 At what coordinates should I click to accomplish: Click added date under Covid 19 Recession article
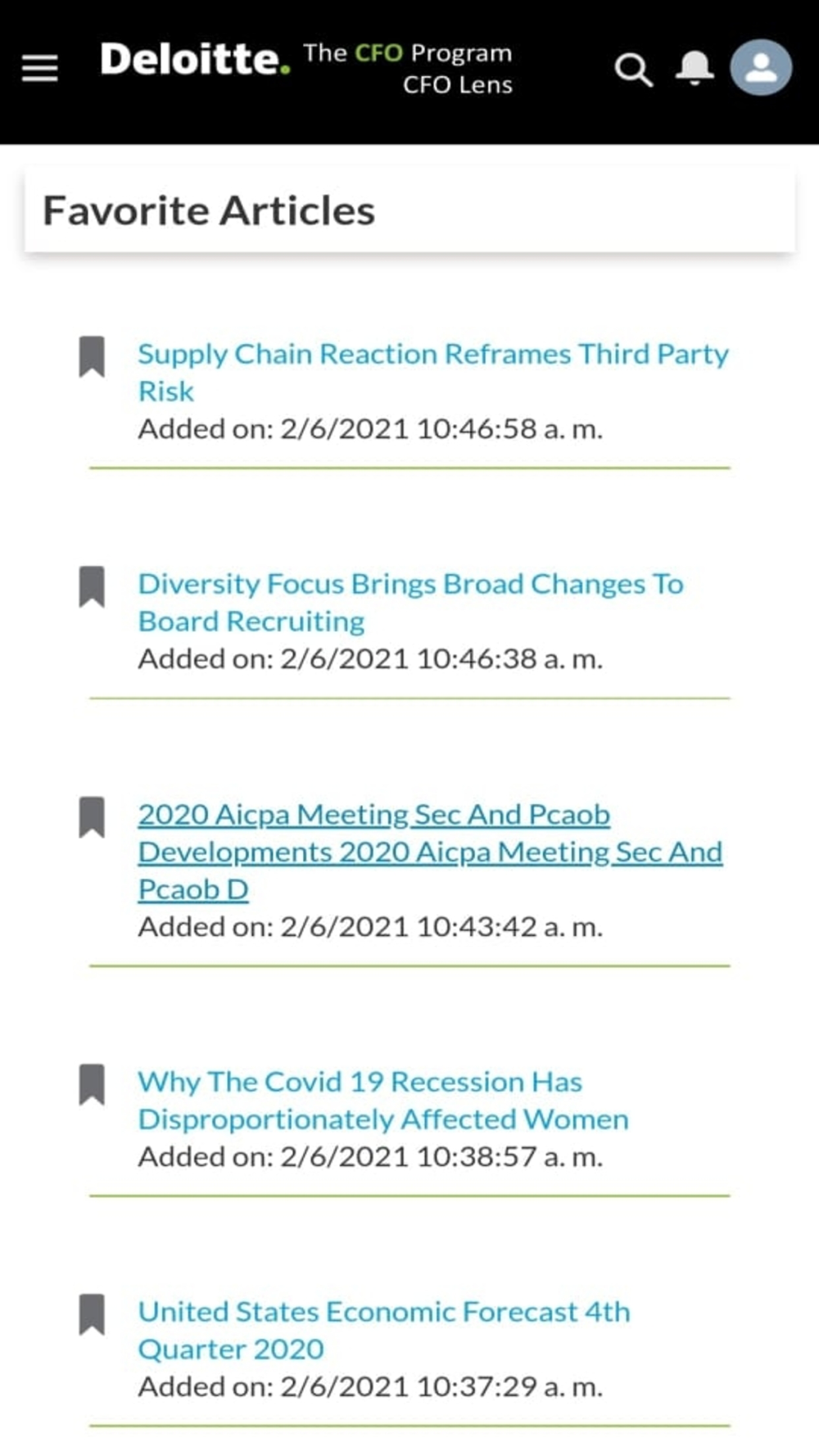[x=370, y=1157]
